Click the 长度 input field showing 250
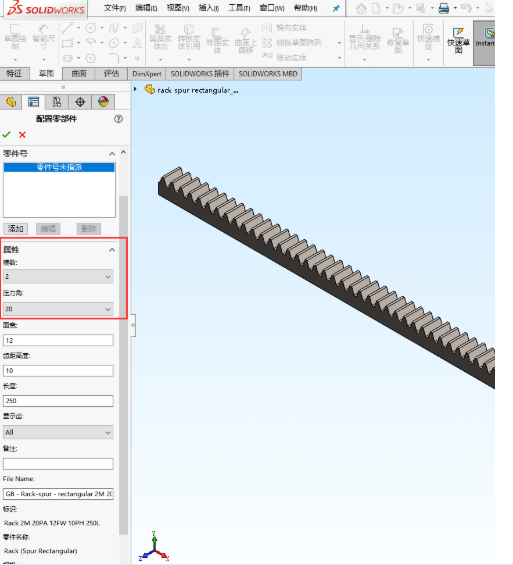 click(58, 401)
